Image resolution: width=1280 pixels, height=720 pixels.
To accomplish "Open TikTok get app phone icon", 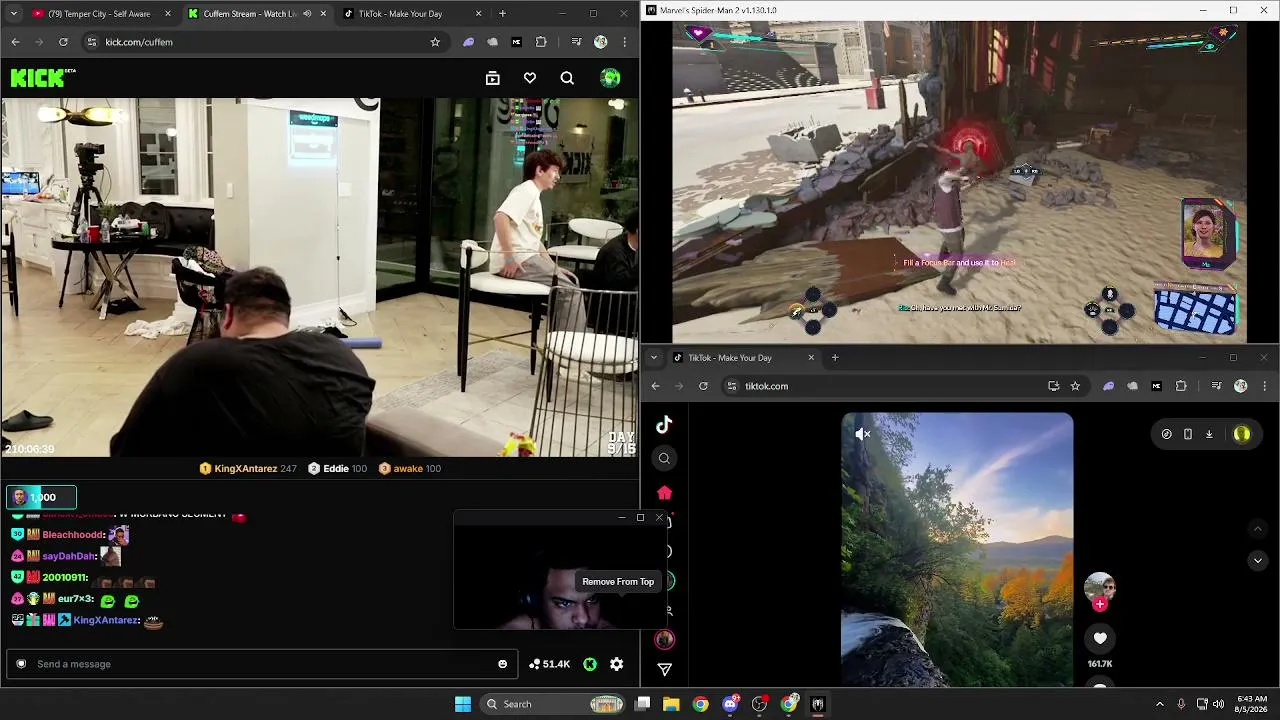I will point(1188,434).
